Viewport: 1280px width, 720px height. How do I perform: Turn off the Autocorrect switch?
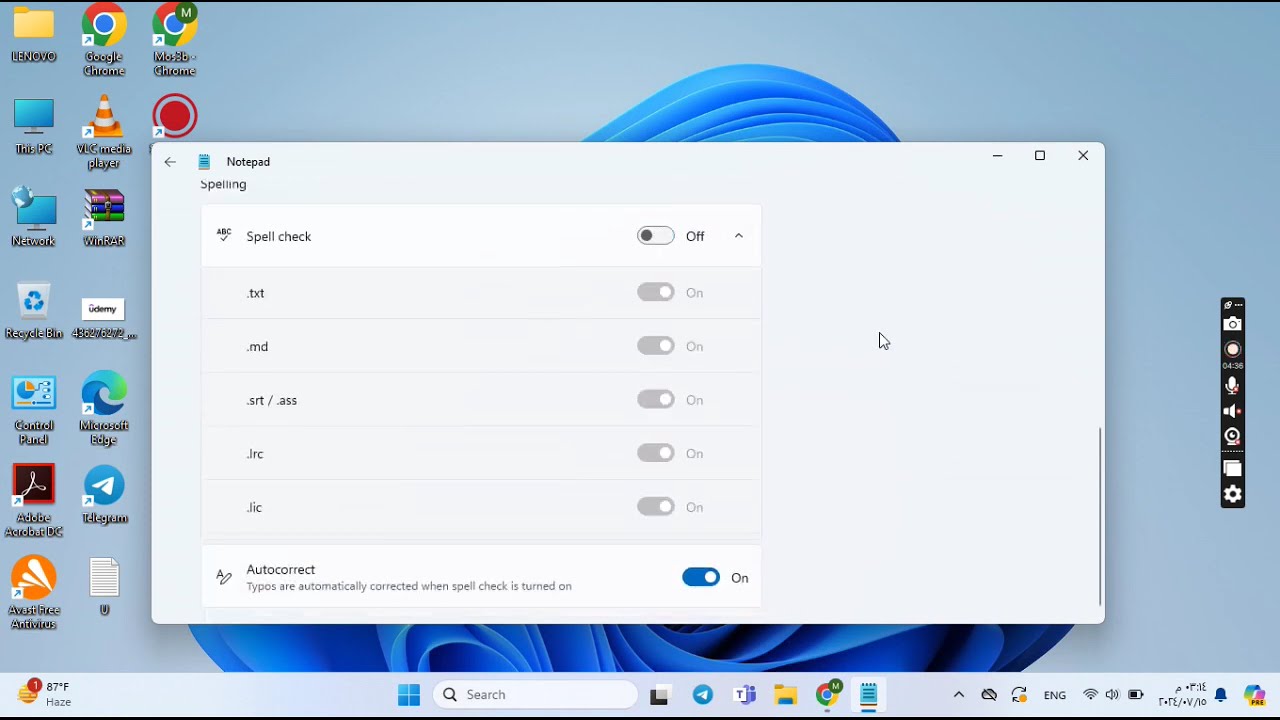point(701,577)
